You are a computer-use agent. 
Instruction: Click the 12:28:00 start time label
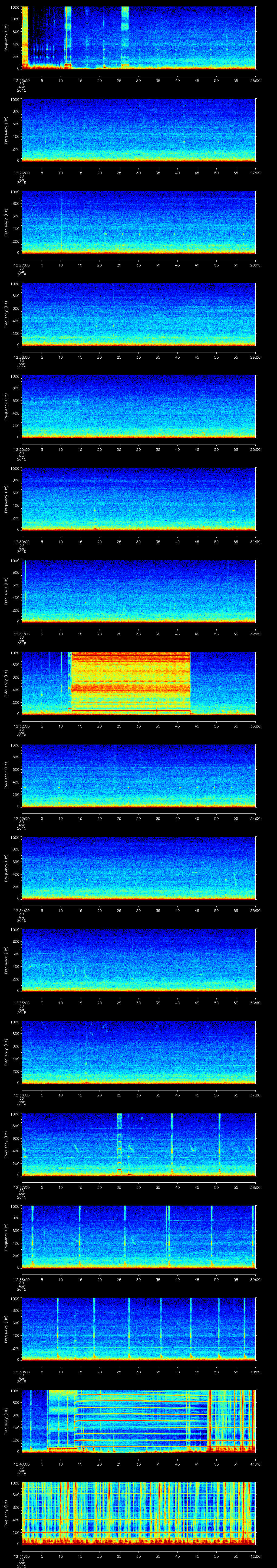(x=21, y=357)
